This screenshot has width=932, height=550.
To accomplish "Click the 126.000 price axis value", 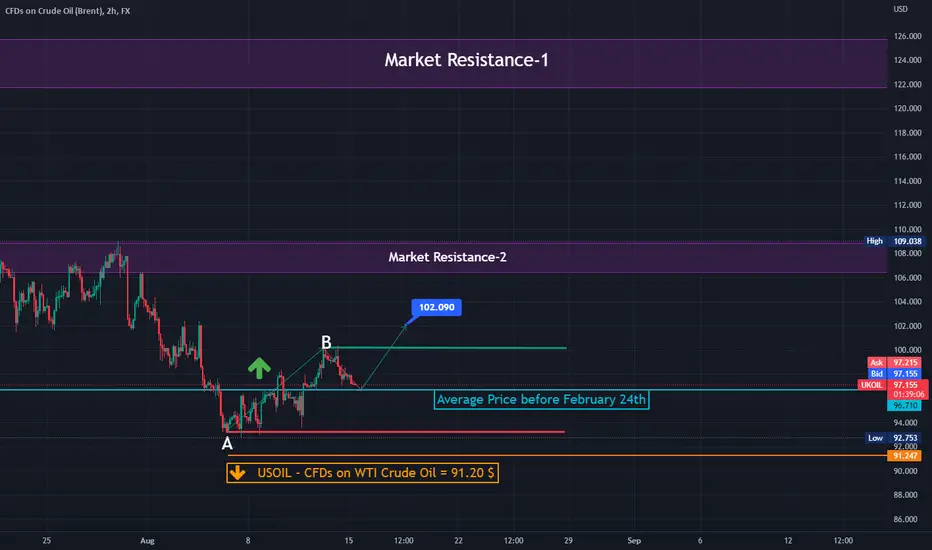I will [x=907, y=36].
